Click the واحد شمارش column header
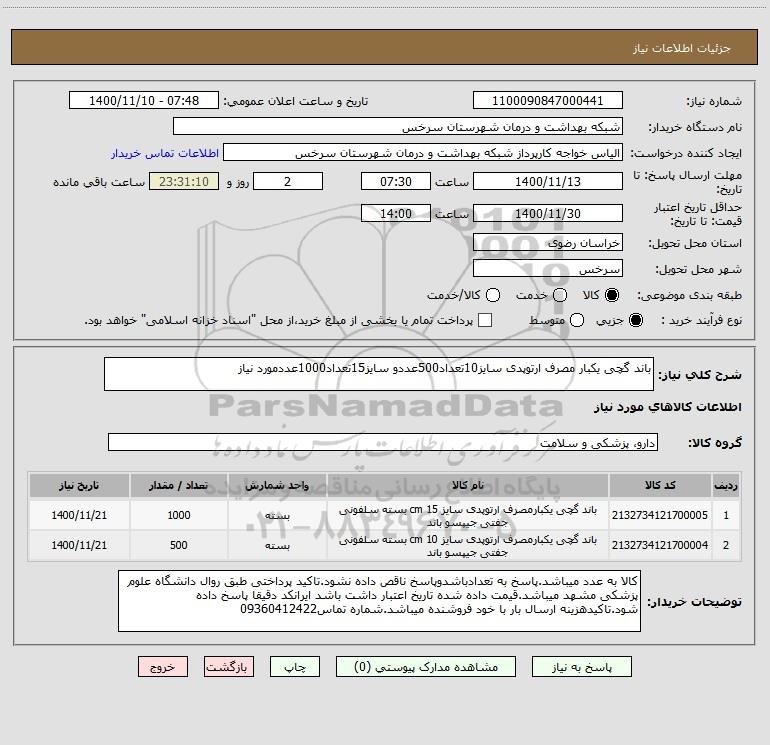 [x=277, y=485]
